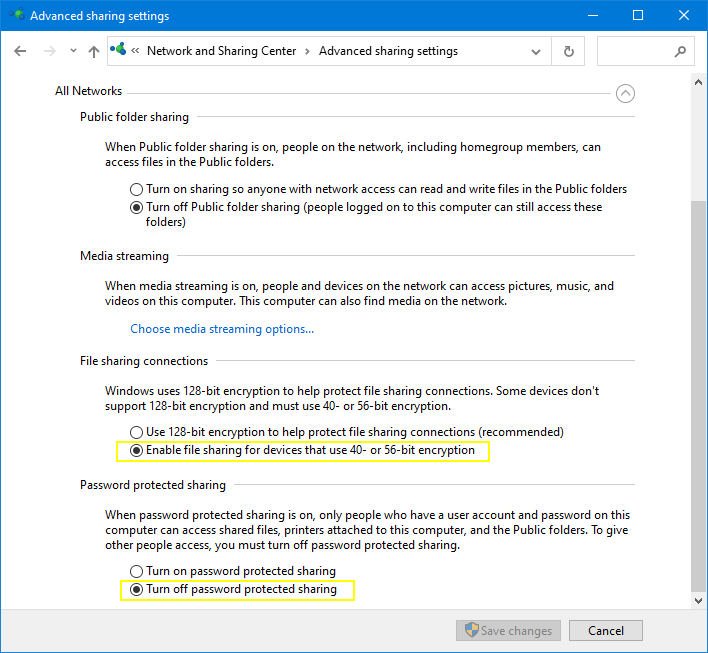Screen dimensions: 708x653
Task: Click the search magnifier icon
Action: tap(680, 52)
